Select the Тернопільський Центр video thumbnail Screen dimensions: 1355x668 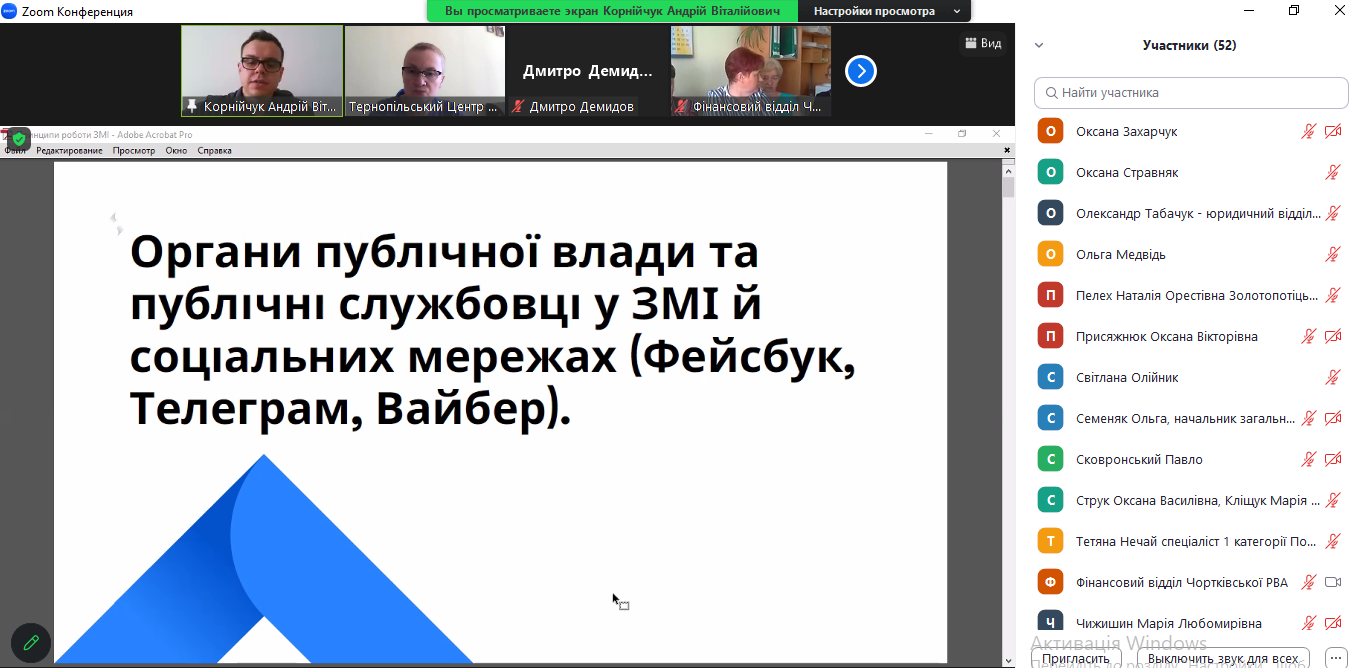(x=425, y=71)
